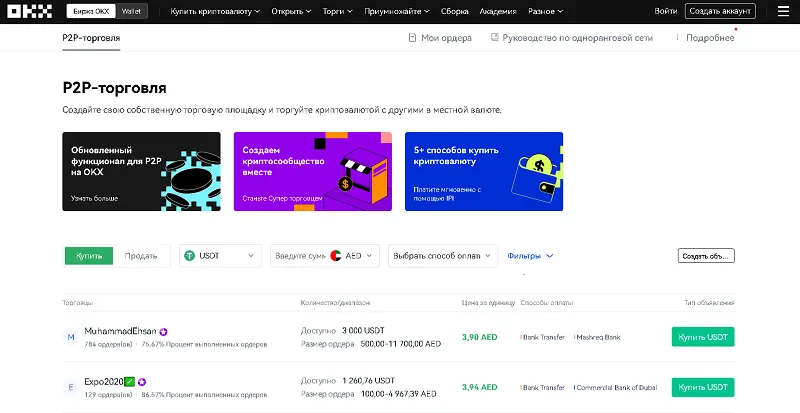Expand the Торги menu
This screenshot has height=413, width=800.
pyautogui.click(x=338, y=11)
